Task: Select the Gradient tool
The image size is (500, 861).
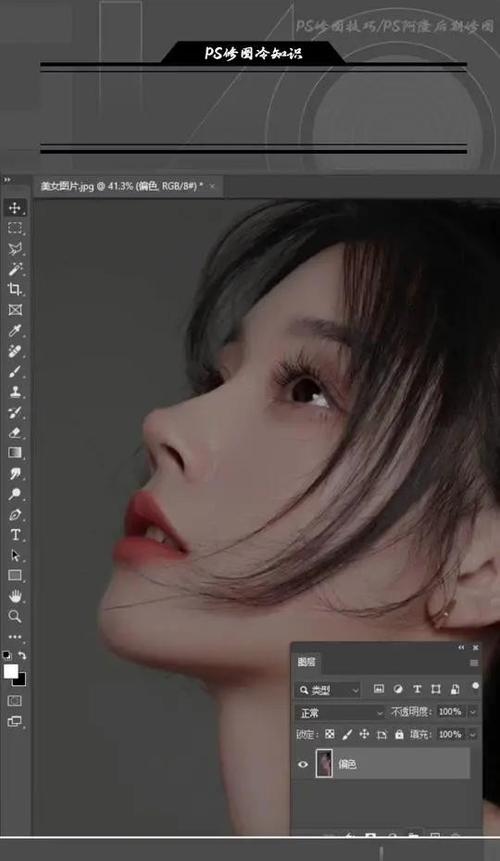Action: [x=15, y=453]
